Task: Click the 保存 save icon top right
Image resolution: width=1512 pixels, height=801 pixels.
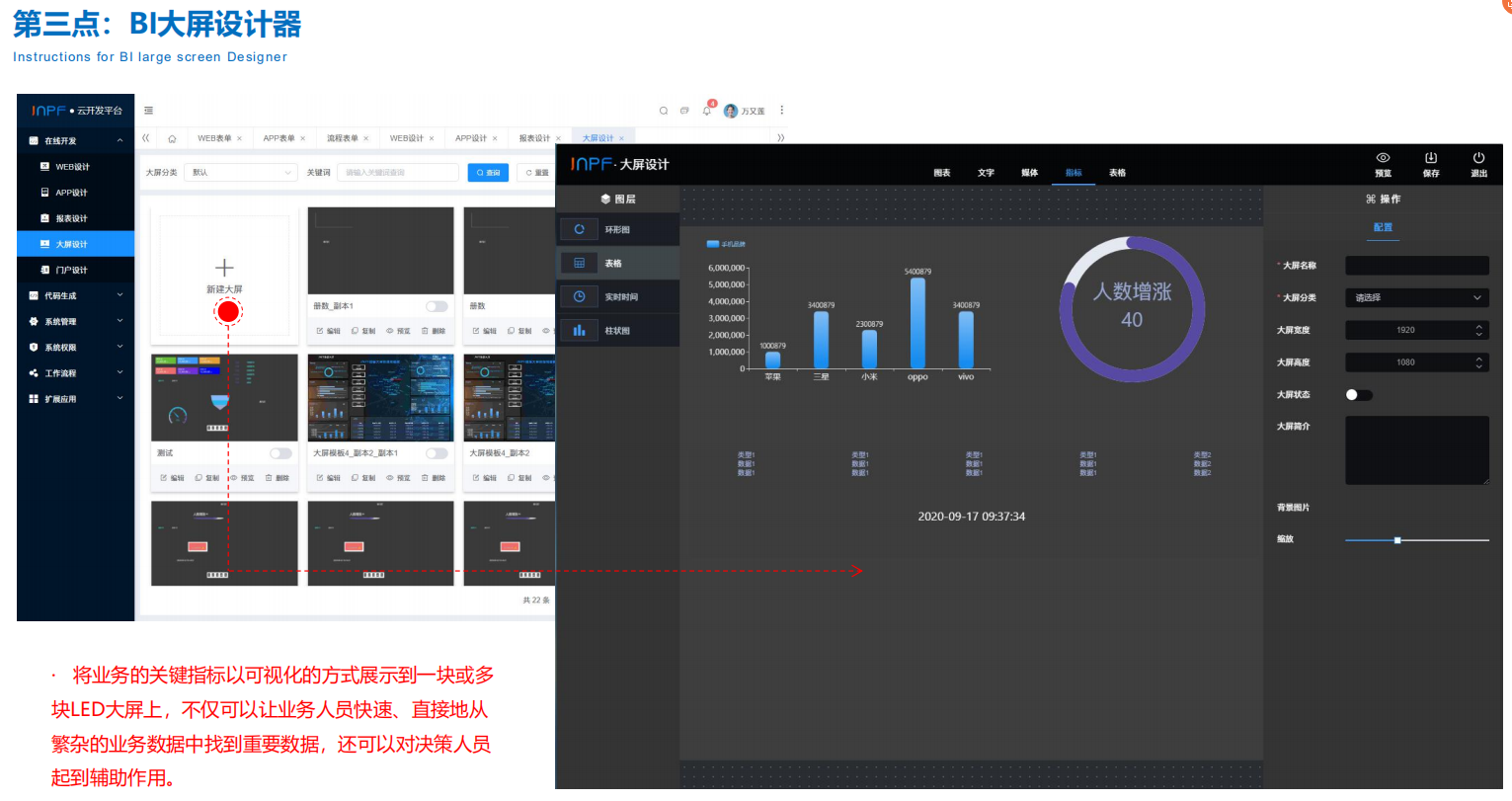Action: coord(1431,163)
